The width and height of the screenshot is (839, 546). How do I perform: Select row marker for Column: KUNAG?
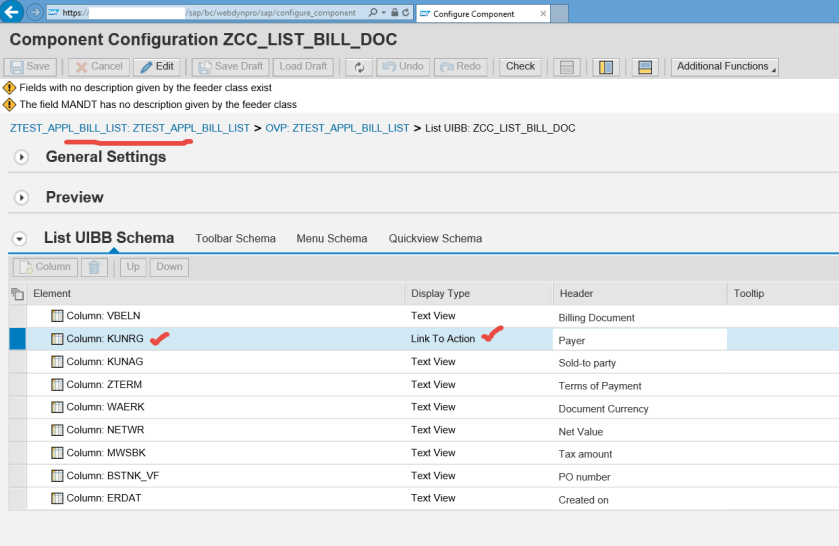[16, 362]
